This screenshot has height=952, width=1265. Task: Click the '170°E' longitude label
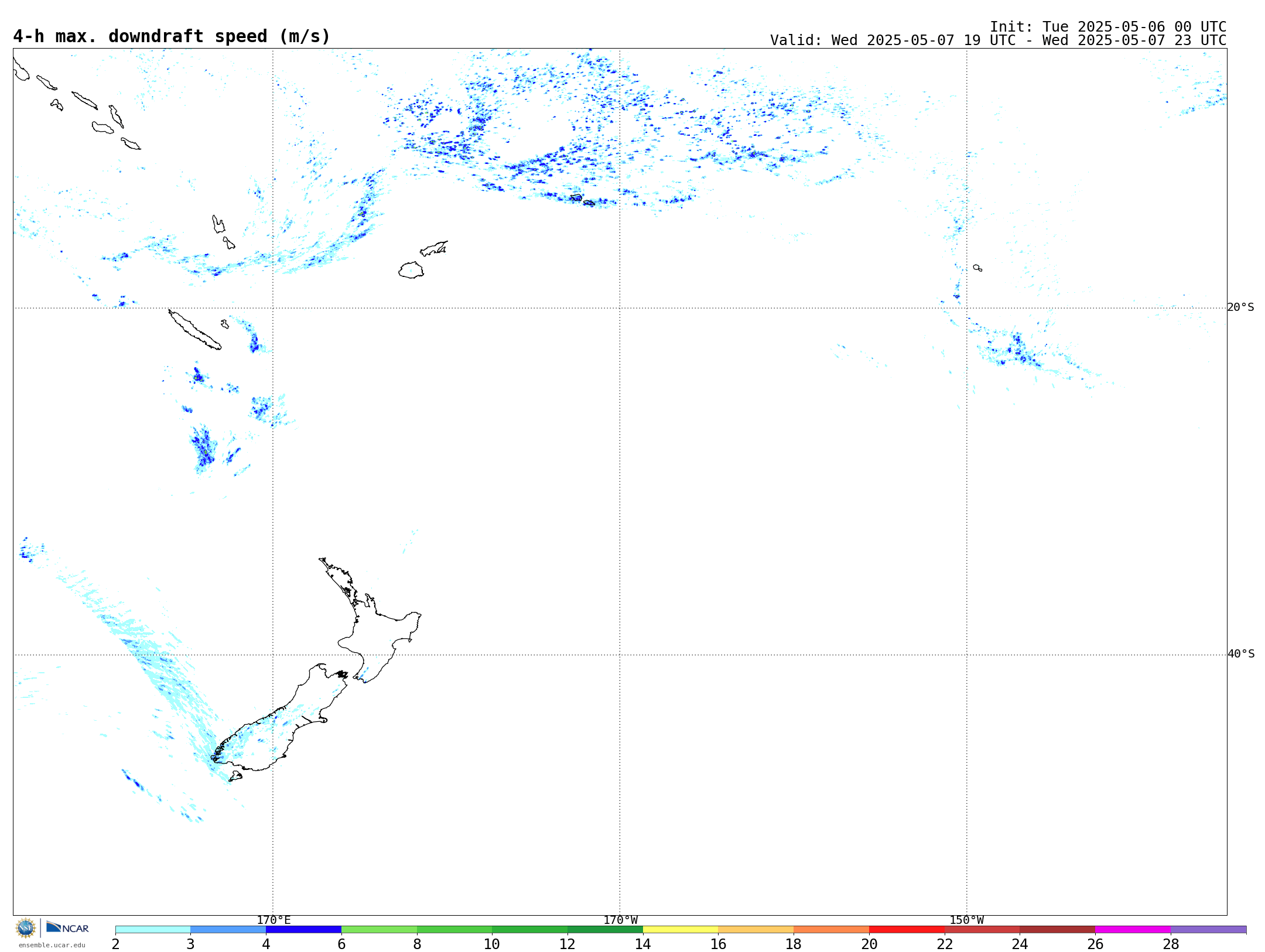[273, 920]
